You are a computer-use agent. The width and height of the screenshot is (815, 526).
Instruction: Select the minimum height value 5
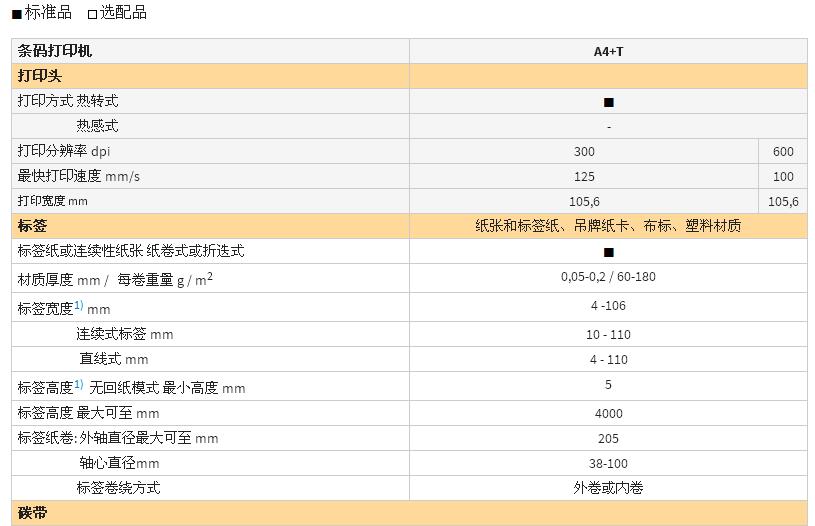(608, 385)
